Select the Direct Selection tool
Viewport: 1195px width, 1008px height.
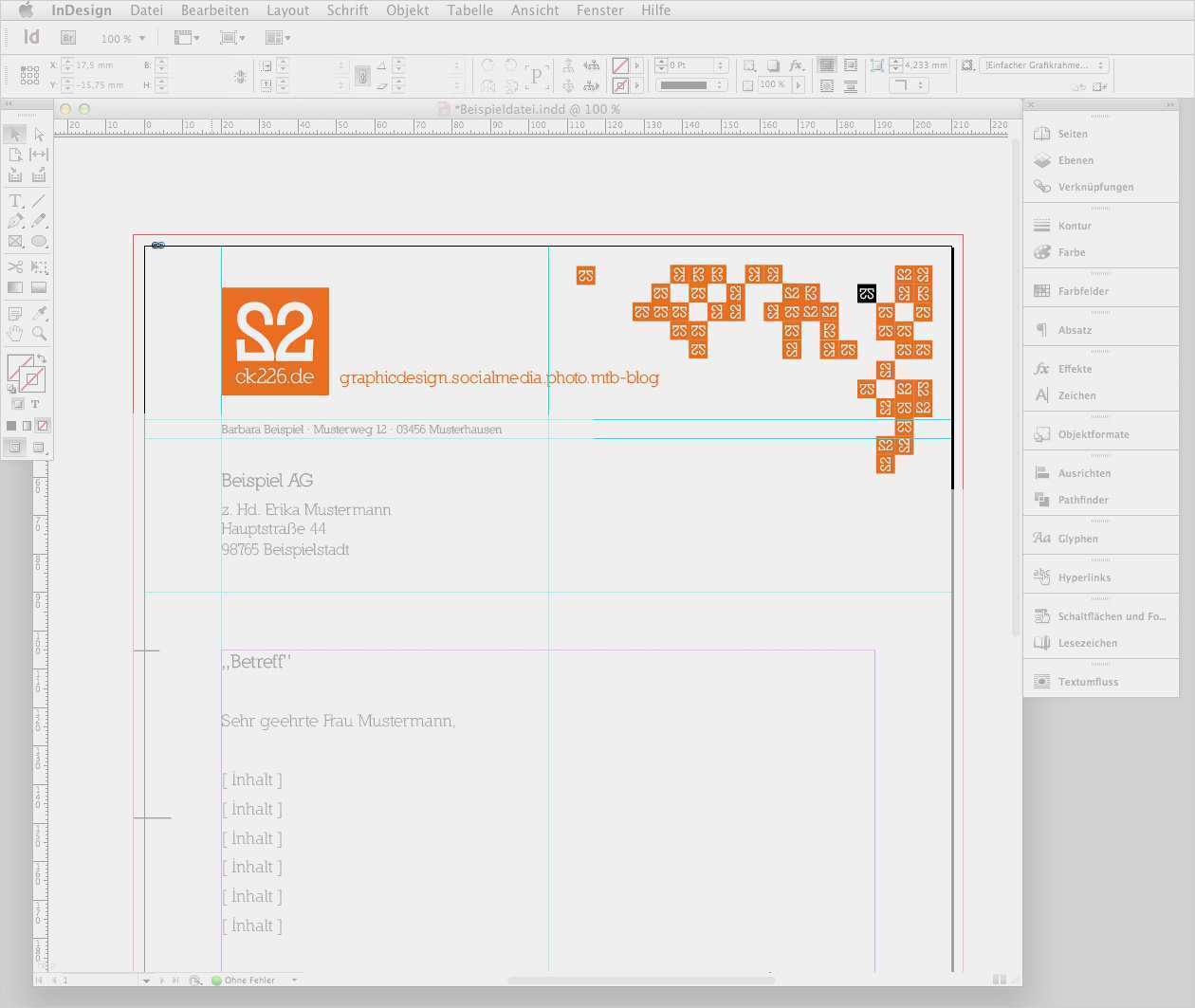point(39,135)
